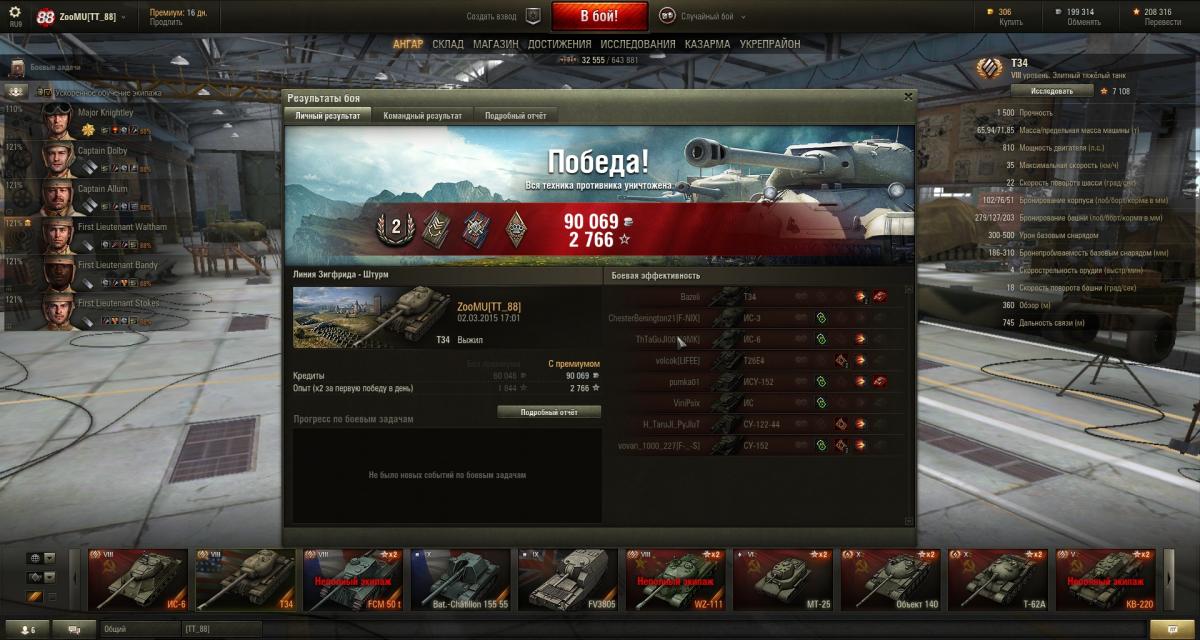Viewport: 1200px width, 640px height.
Task: Click the battle type smiley icon
Action: [x=667, y=16]
